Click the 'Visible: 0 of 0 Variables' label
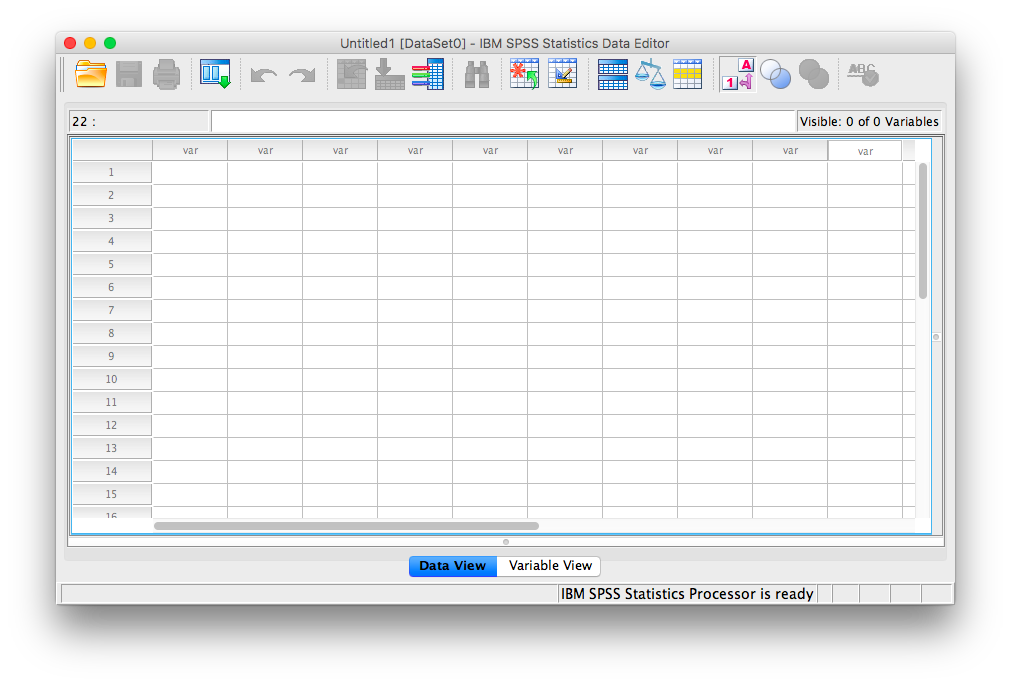Viewport: 1011px width, 685px height. click(869, 121)
